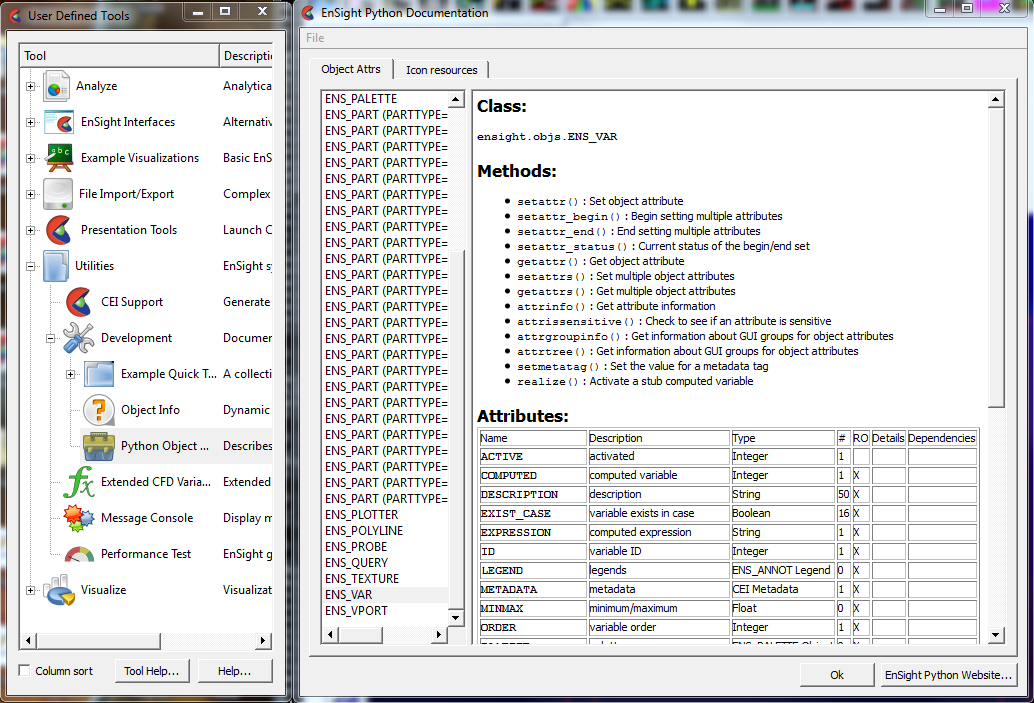
Task: Expand the Visualize tree node
Action: coord(30,590)
